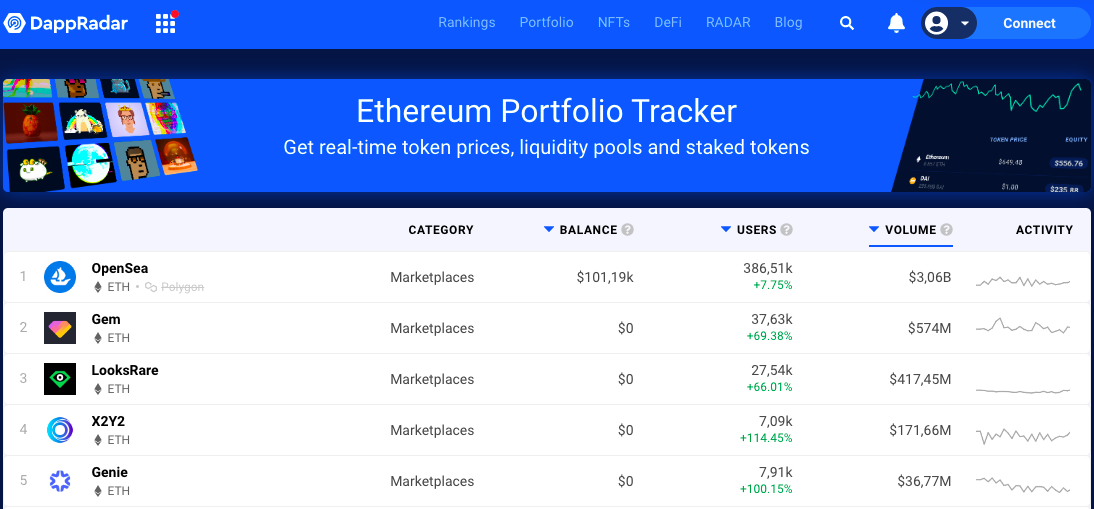
Task: Go to the NFTs section
Action: [x=614, y=22]
